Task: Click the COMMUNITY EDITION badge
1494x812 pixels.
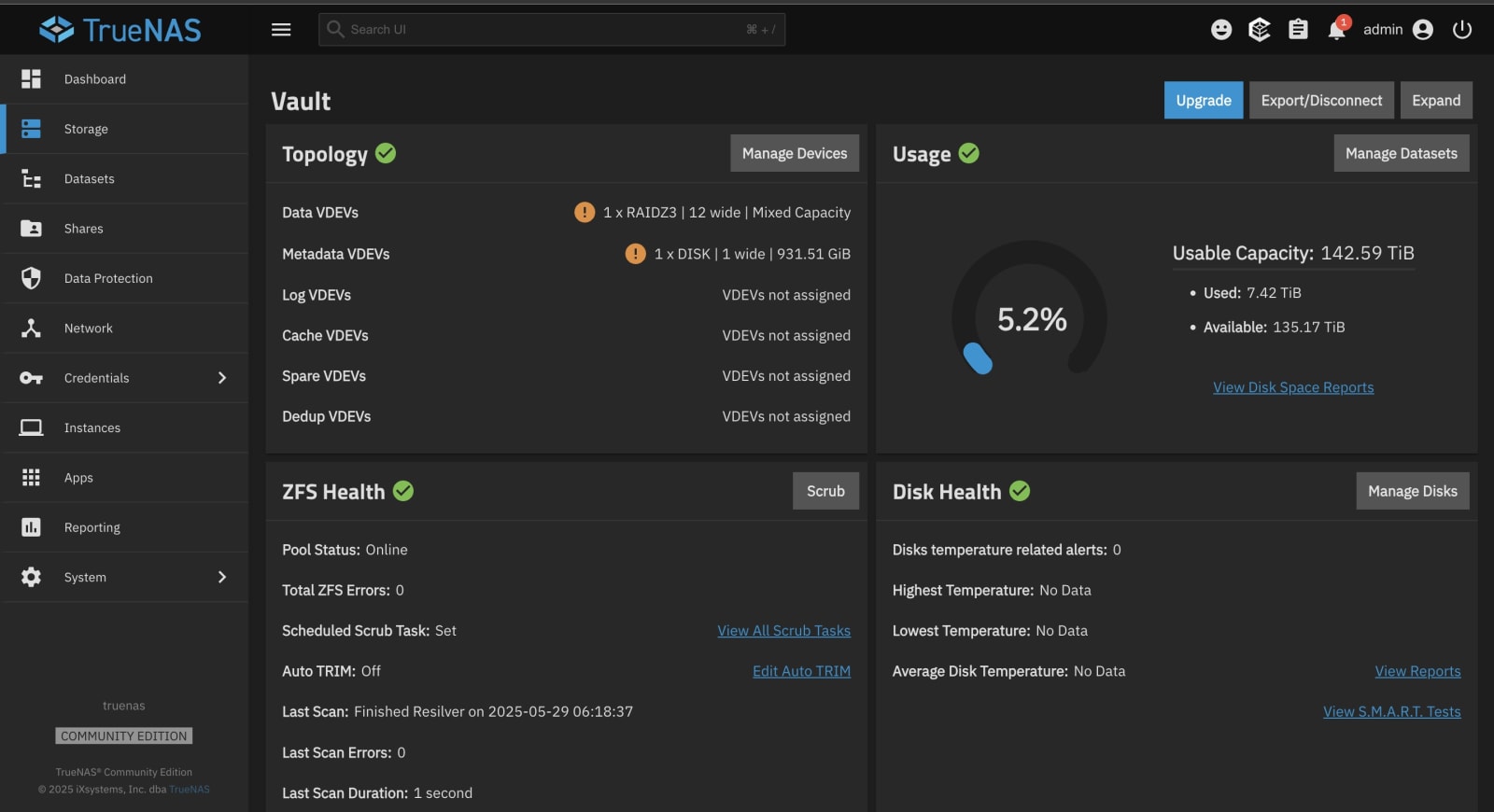Action: (x=124, y=736)
